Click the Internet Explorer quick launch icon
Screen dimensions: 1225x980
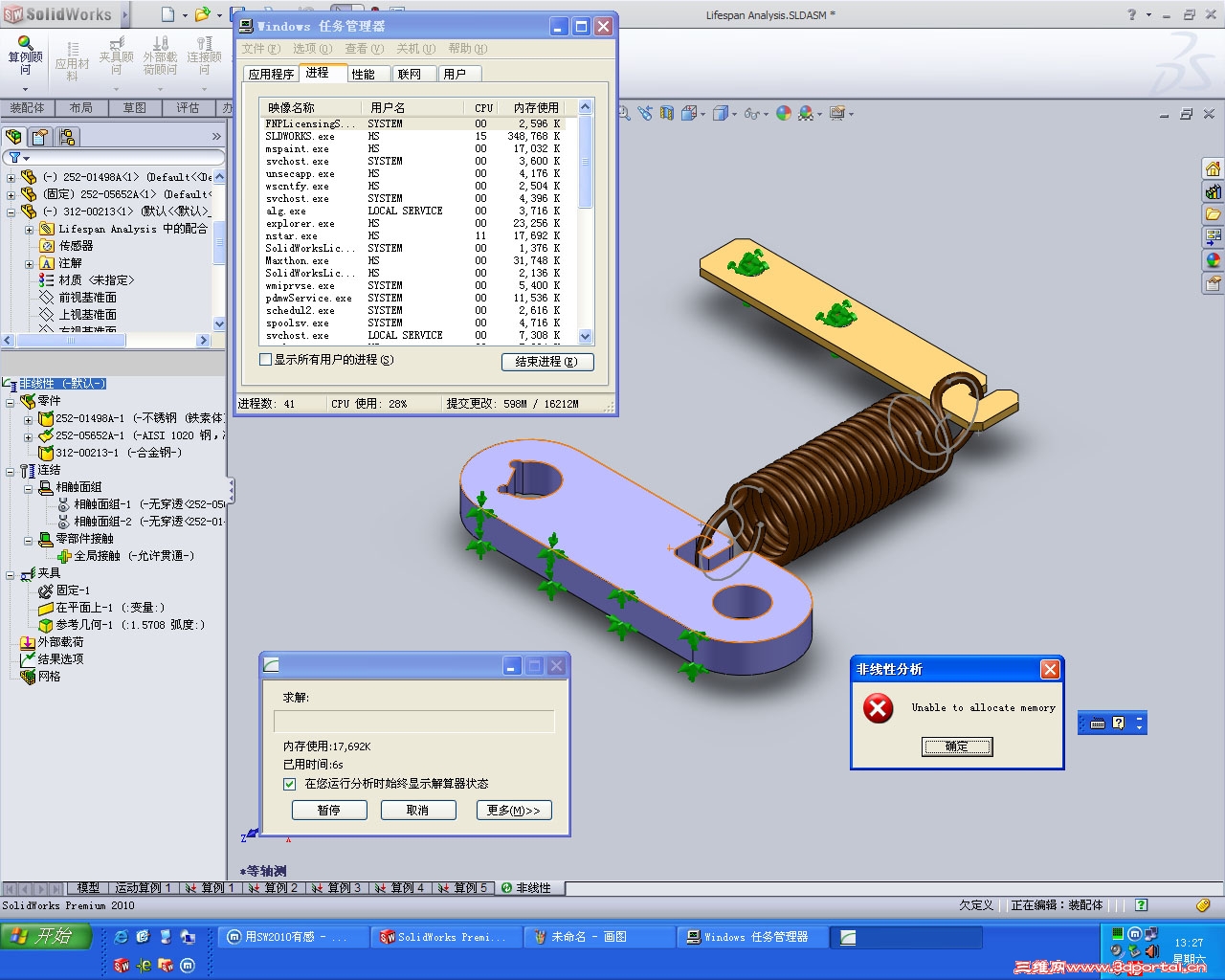point(121,937)
